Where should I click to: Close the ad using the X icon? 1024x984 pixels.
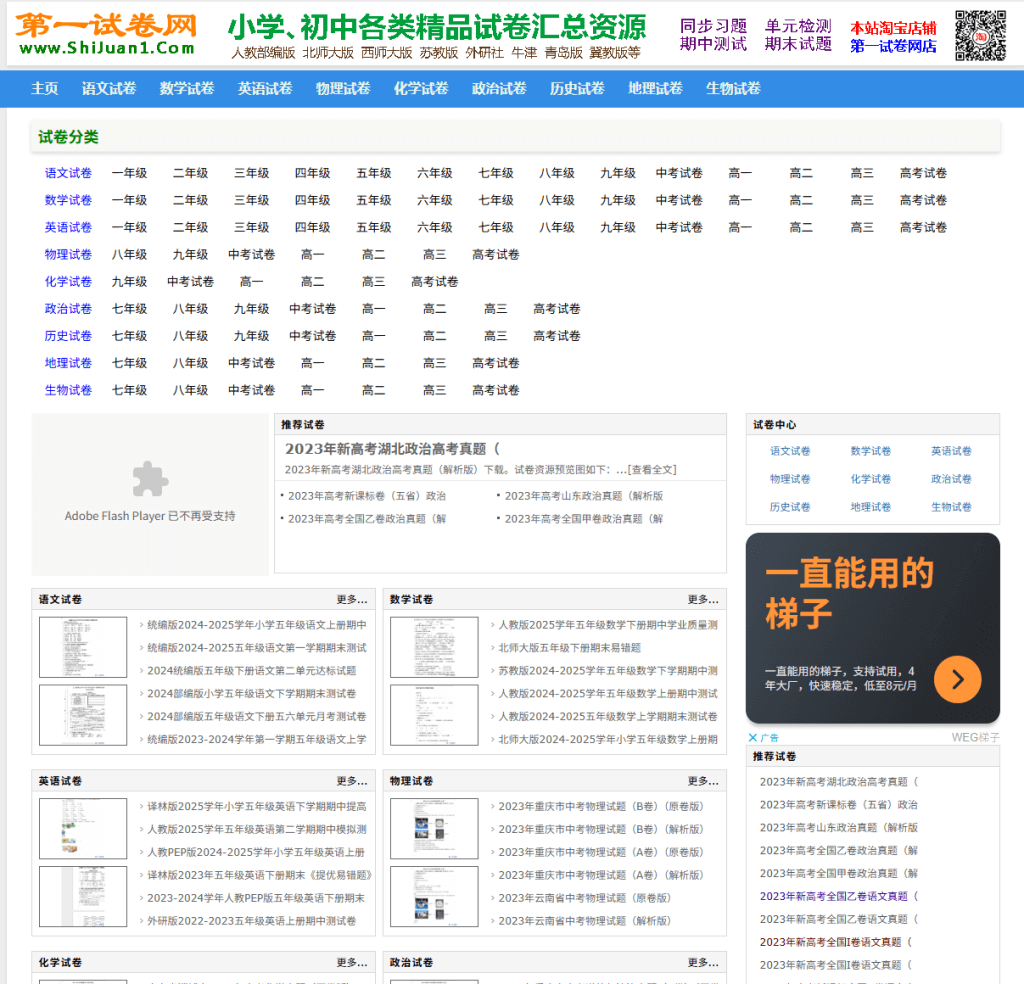tap(753, 738)
